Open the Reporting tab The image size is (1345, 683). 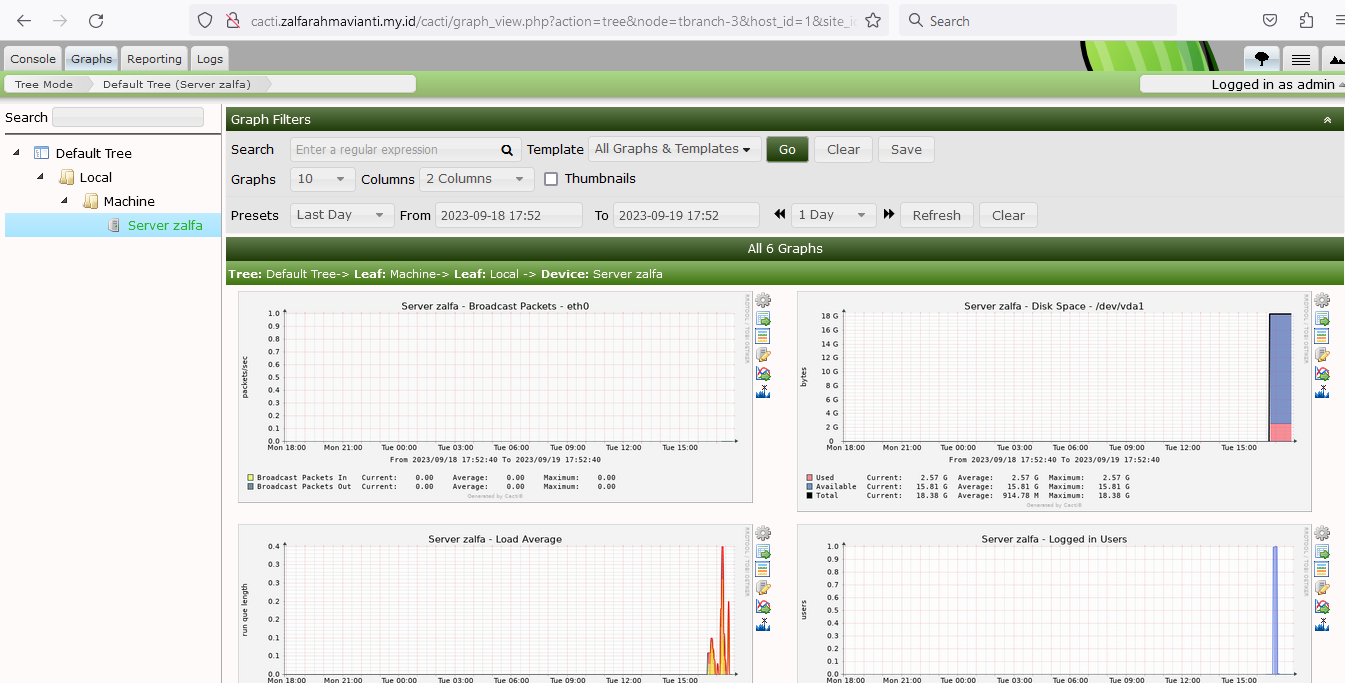pos(154,59)
